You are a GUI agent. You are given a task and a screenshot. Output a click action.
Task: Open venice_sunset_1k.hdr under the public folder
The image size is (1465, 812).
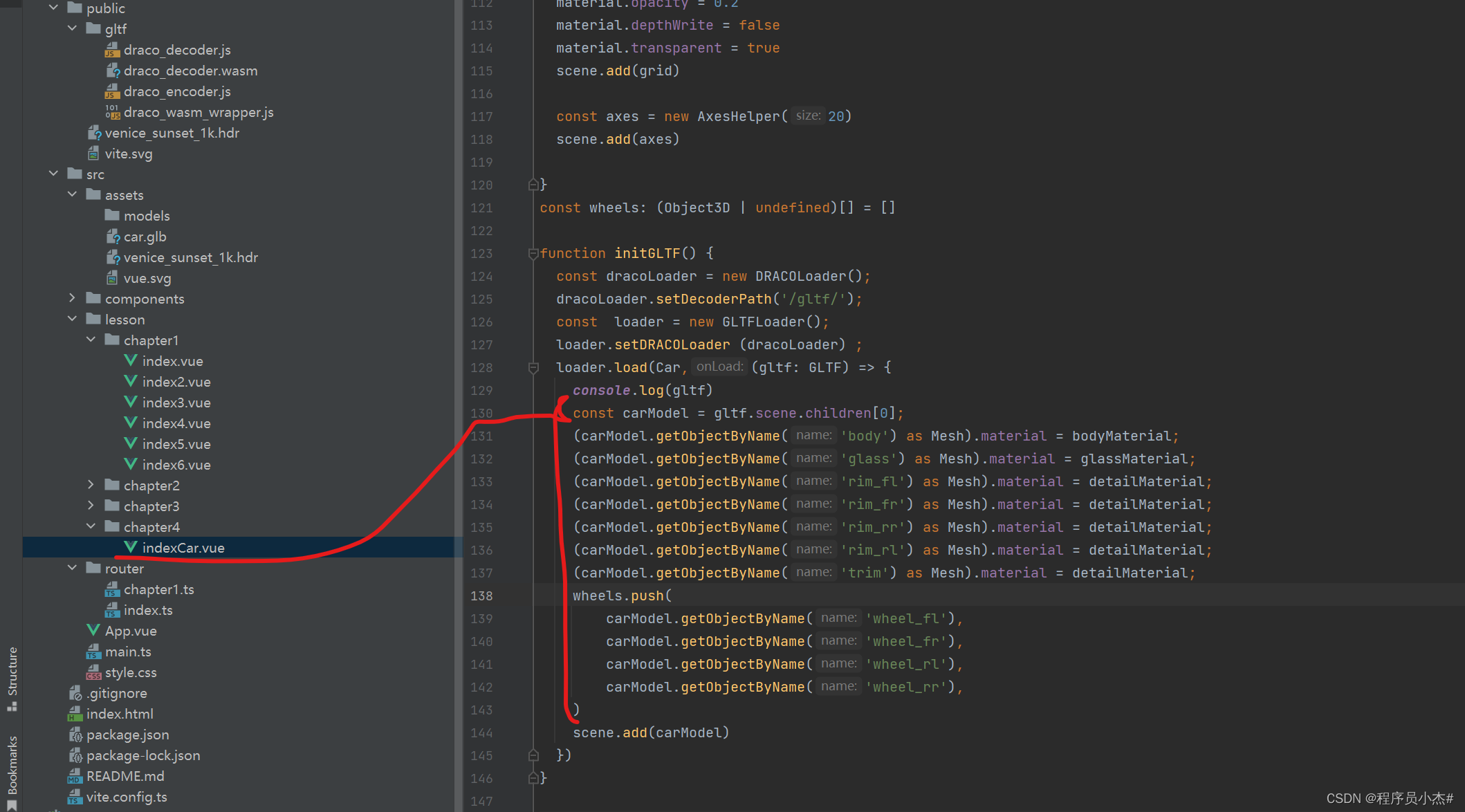tap(172, 133)
